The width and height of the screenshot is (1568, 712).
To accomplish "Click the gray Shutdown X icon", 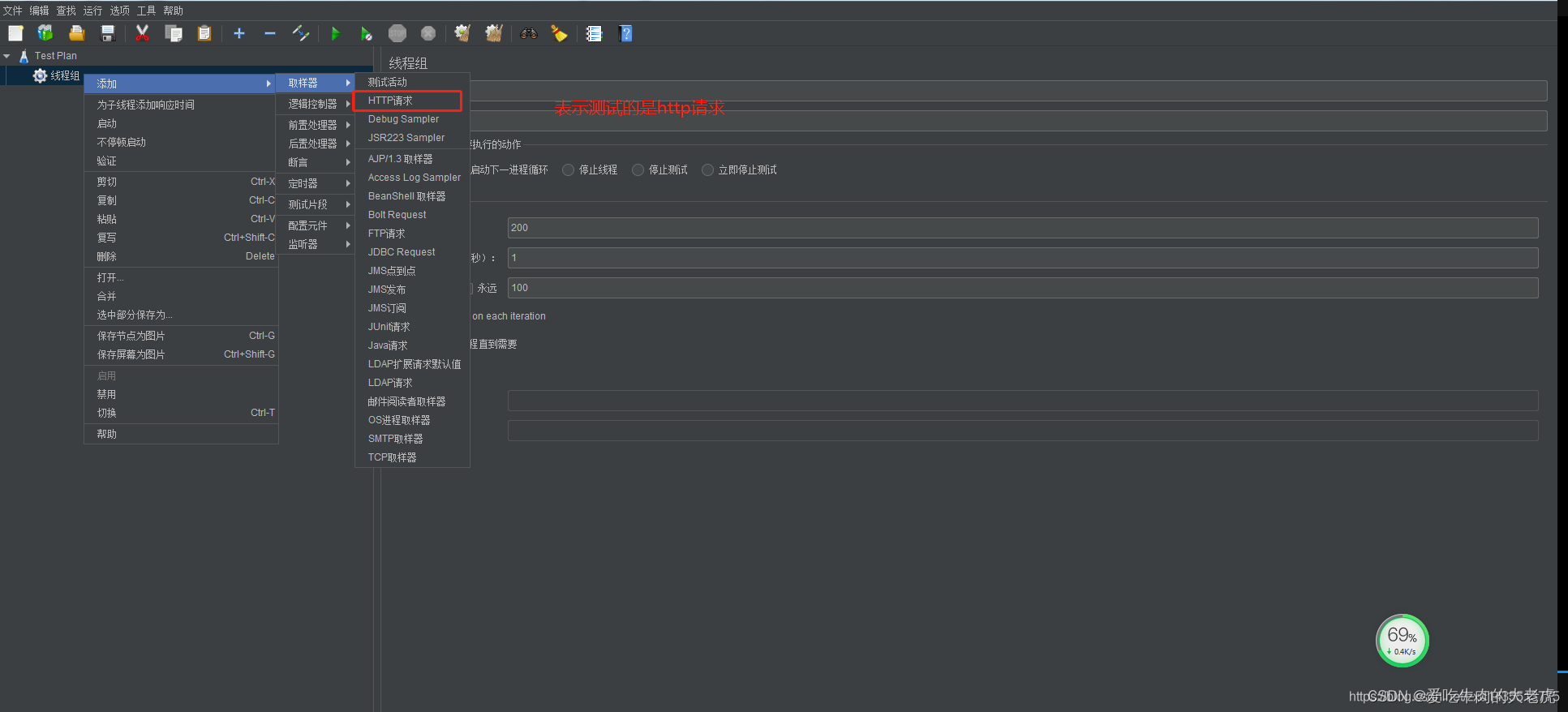I will [428, 33].
